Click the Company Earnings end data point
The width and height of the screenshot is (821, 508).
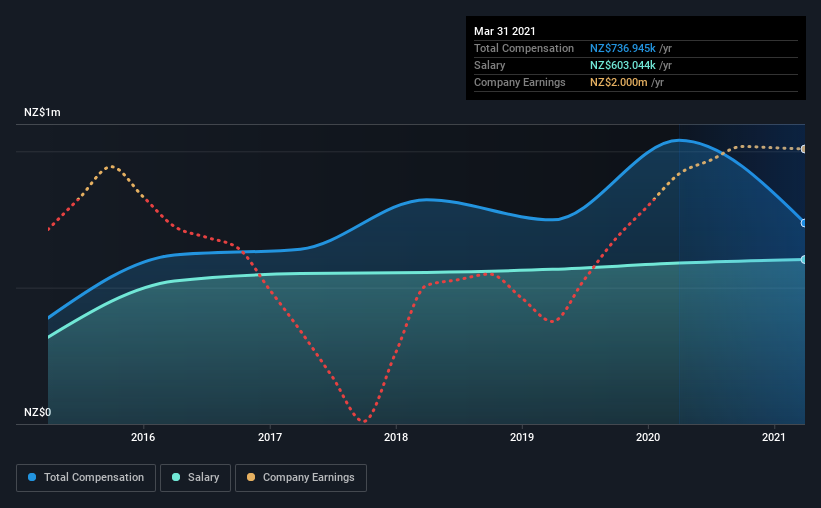(x=804, y=149)
